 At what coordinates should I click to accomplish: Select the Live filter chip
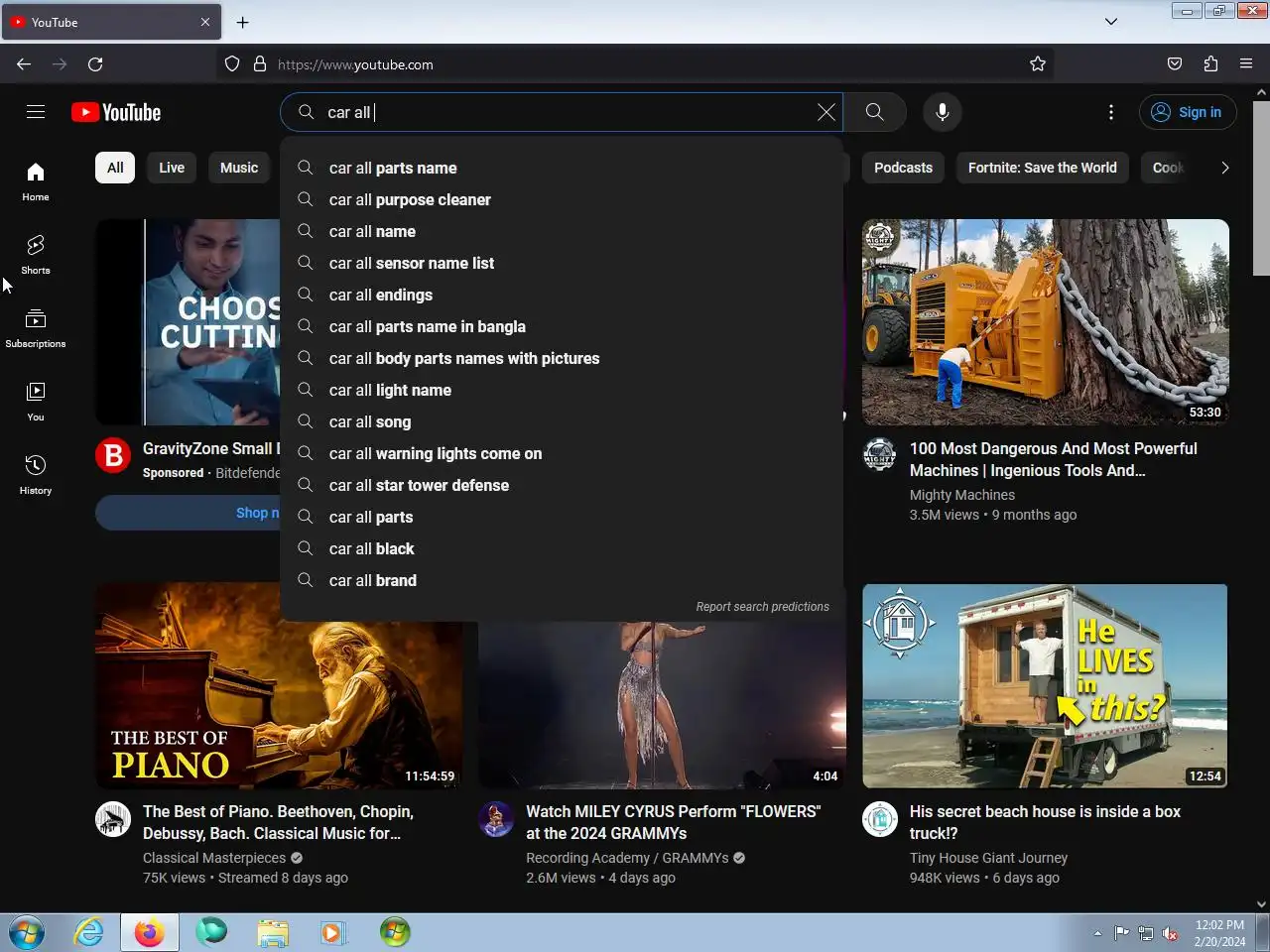pos(172,168)
